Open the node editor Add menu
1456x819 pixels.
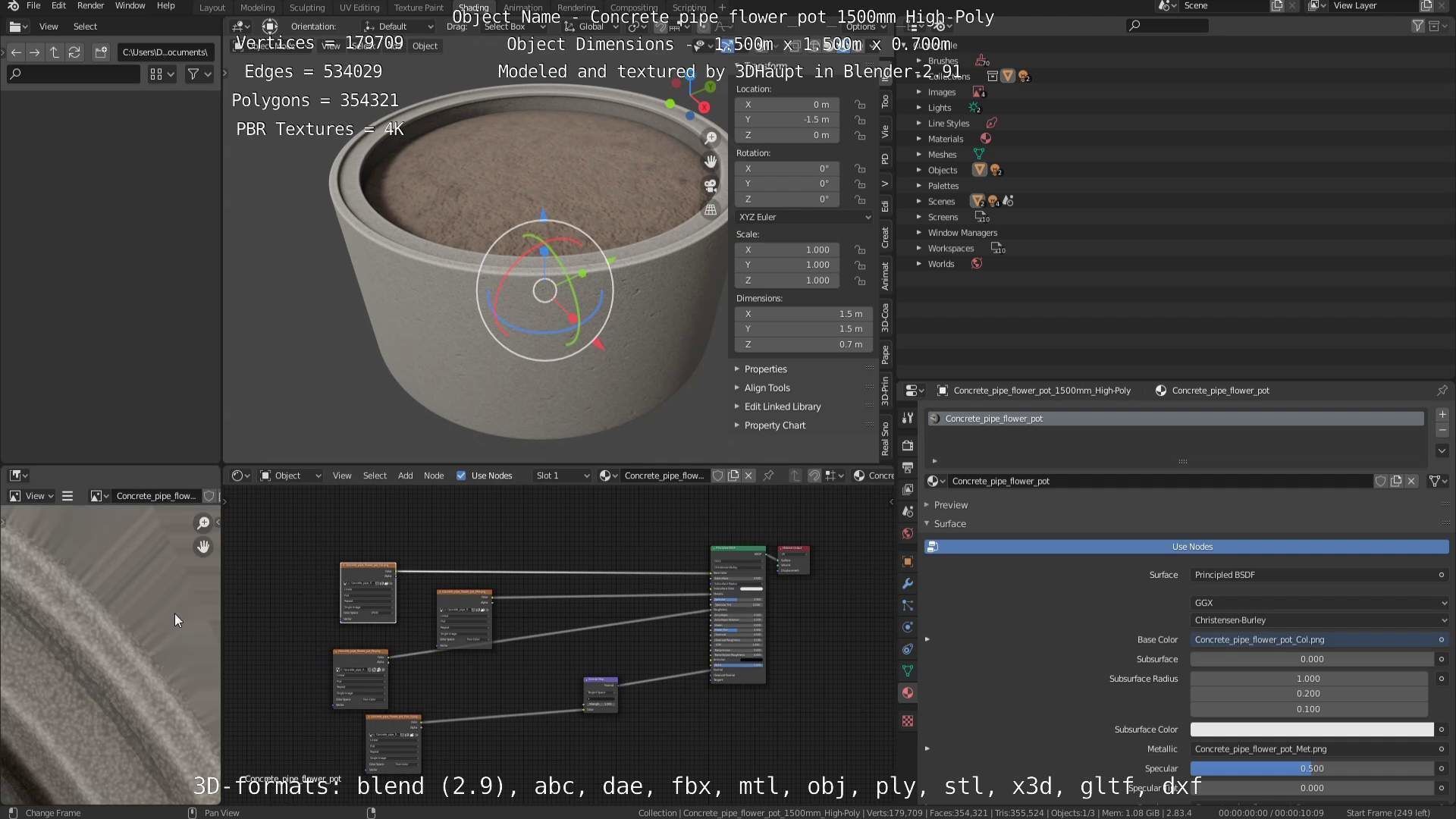click(x=406, y=475)
